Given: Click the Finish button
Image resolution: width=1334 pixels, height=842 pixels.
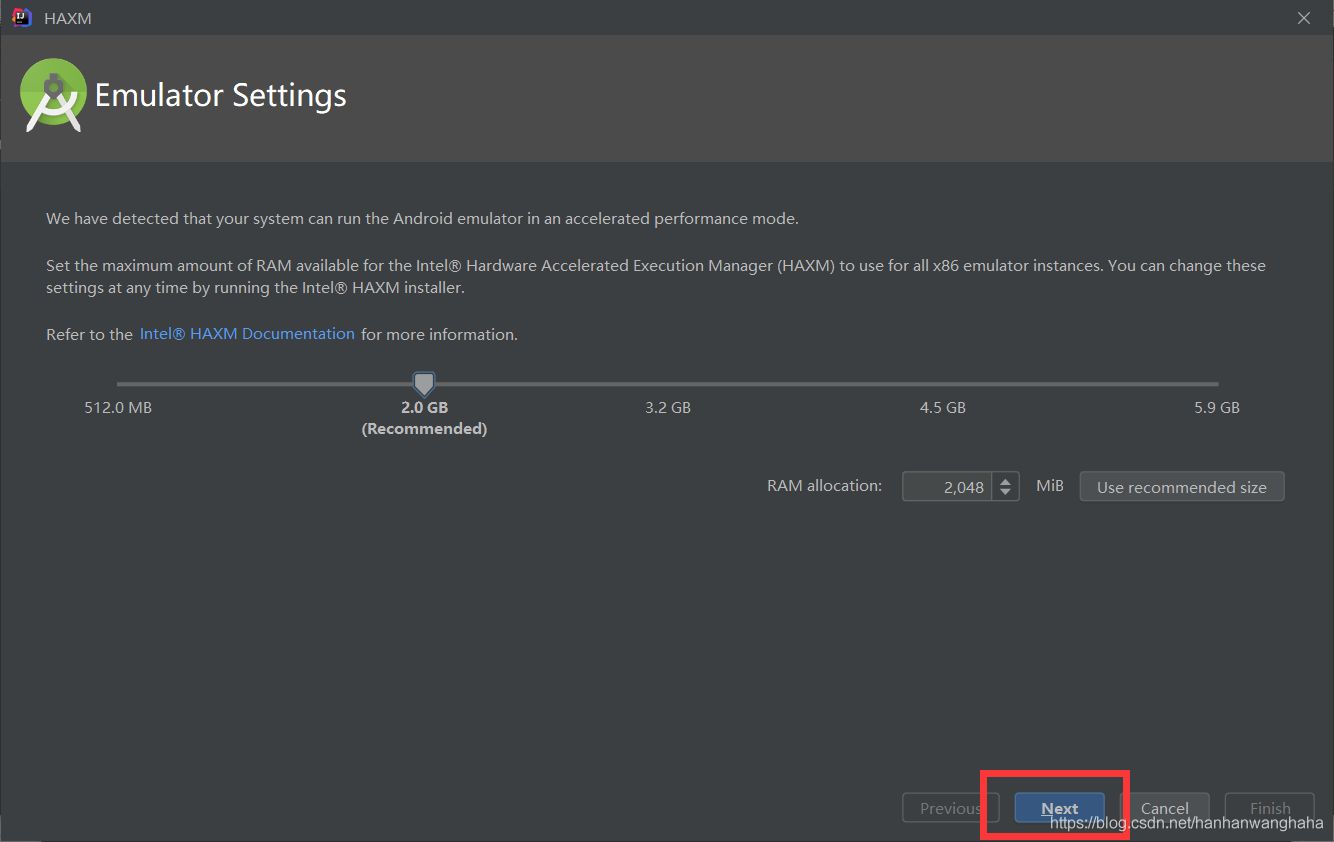Looking at the screenshot, I should tap(1270, 808).
